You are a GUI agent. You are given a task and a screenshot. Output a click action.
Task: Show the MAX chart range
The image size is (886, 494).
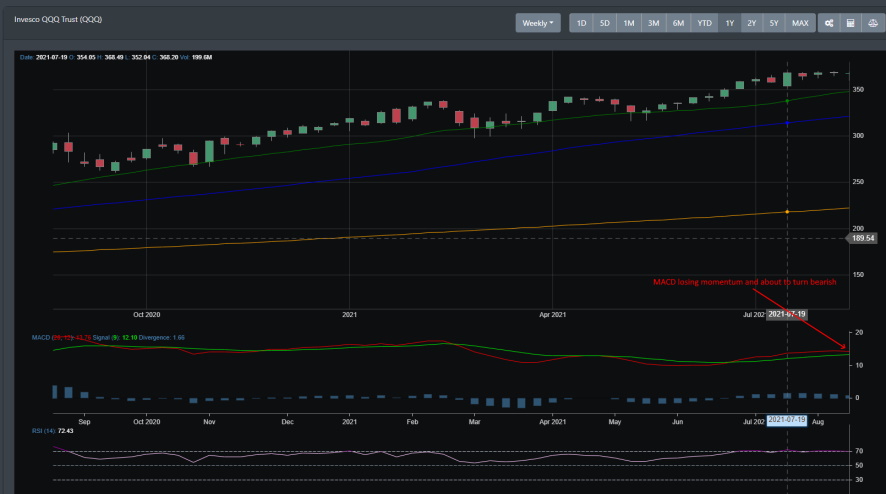[x=800, y=23]
